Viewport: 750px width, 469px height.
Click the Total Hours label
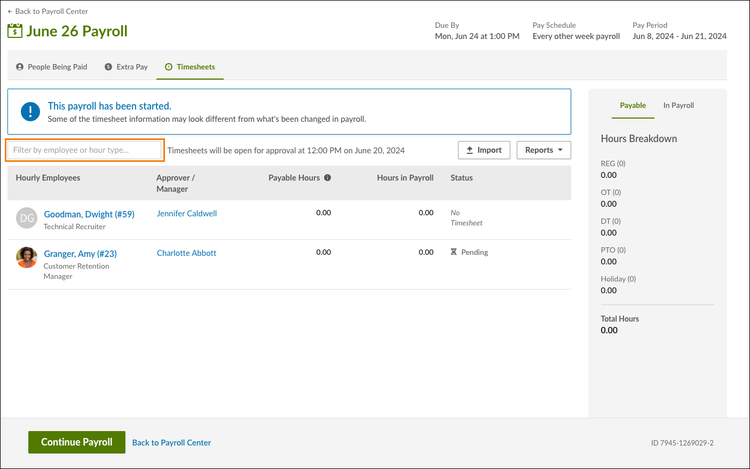(620, 319)
